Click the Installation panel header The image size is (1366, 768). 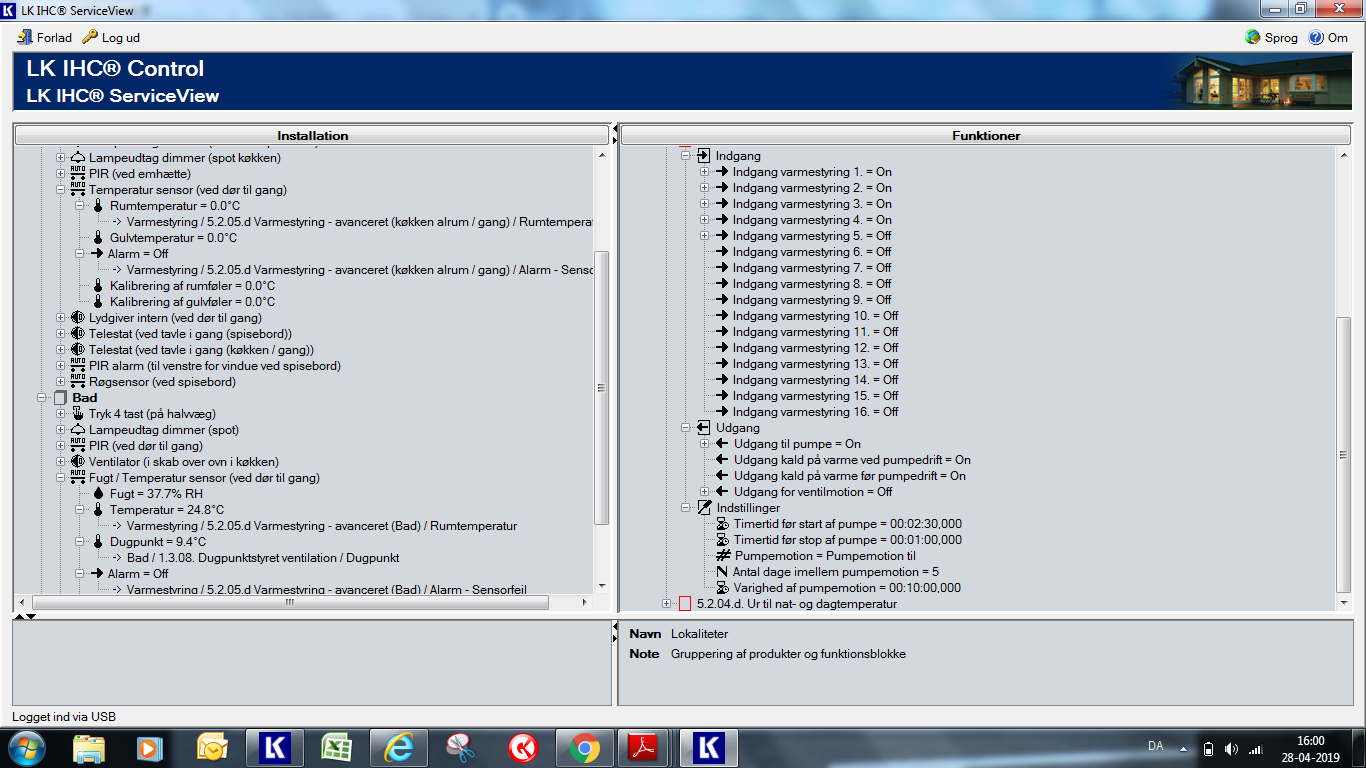(x=312, y=135)
